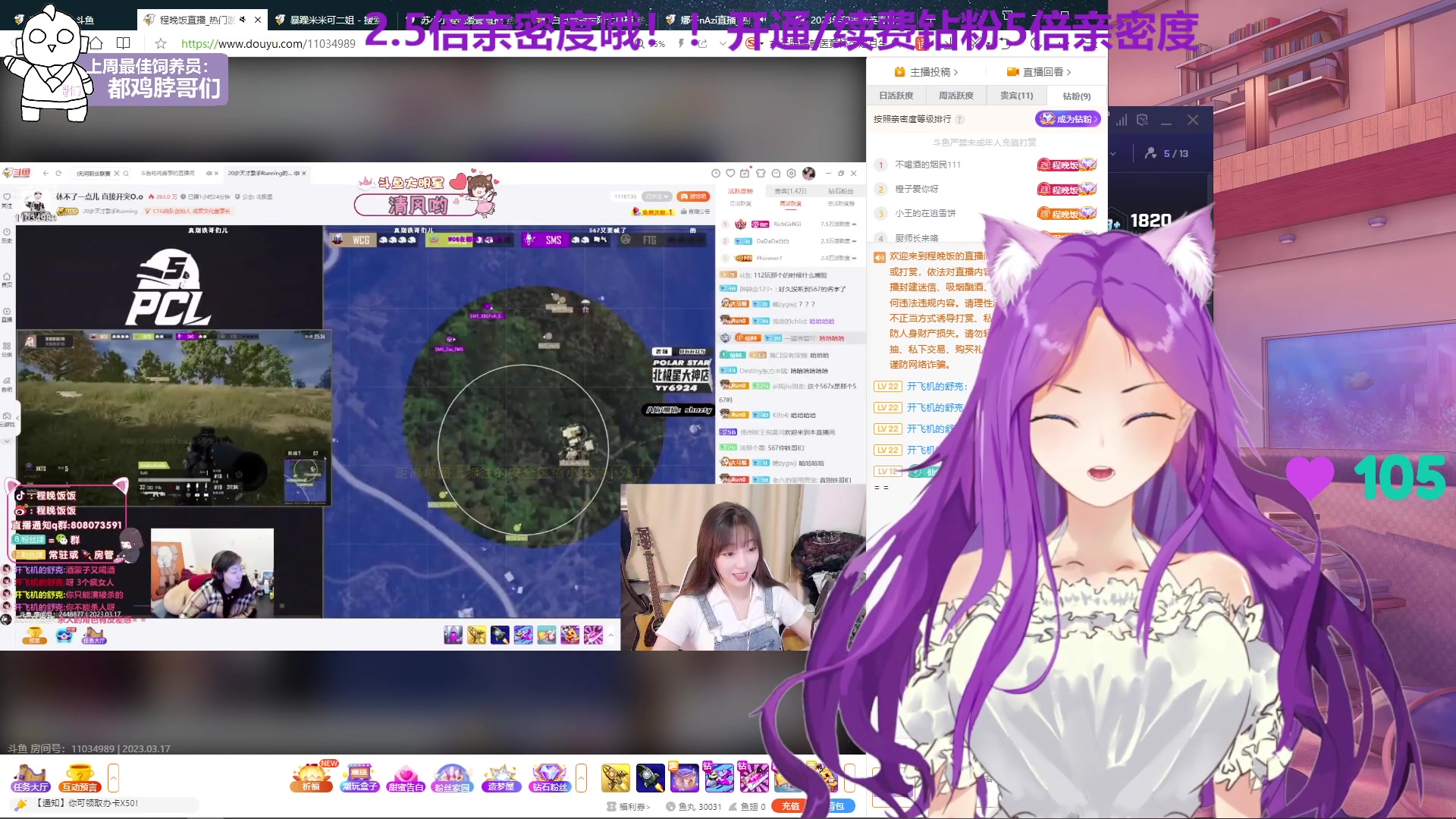The width and height of the screenshot is (1456, 819).
Task: Mute the 程晚饭直播 tab speaker icon
Action: click(x=243, y=20)
